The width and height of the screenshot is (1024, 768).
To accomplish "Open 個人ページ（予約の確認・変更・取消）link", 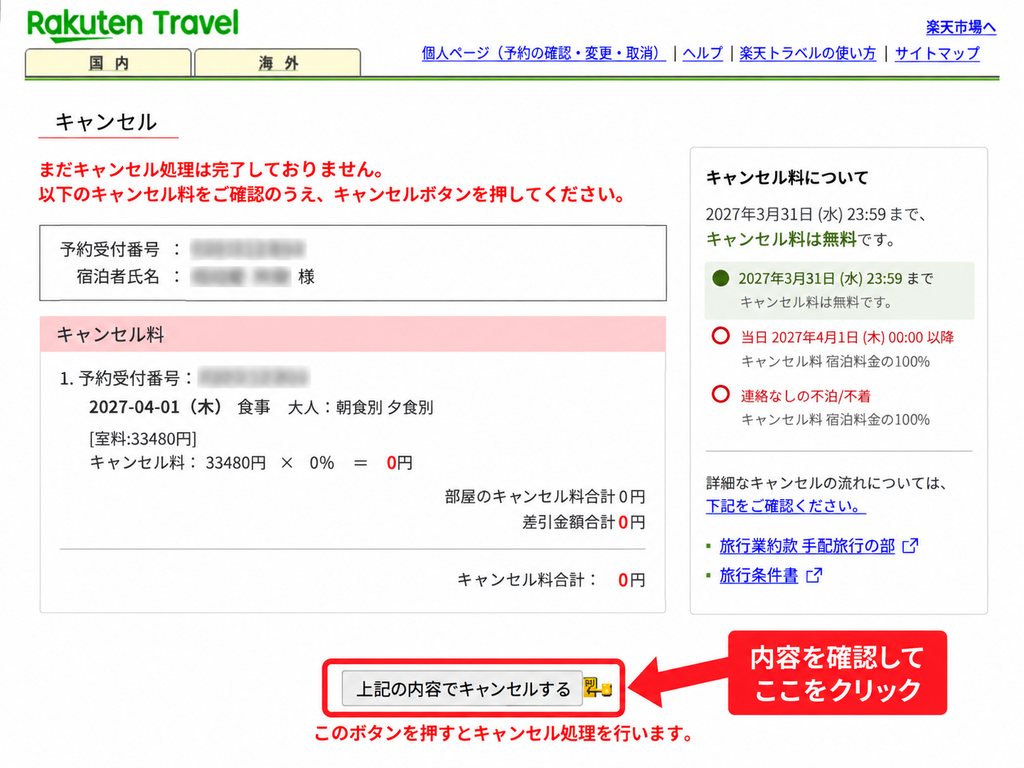I will (x=543, y=54).
